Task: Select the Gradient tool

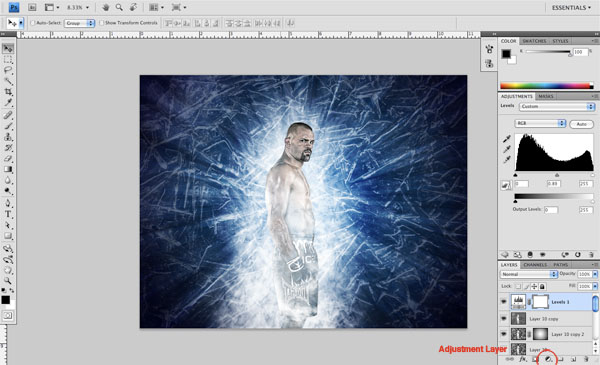Action: [x=8, y=169]
